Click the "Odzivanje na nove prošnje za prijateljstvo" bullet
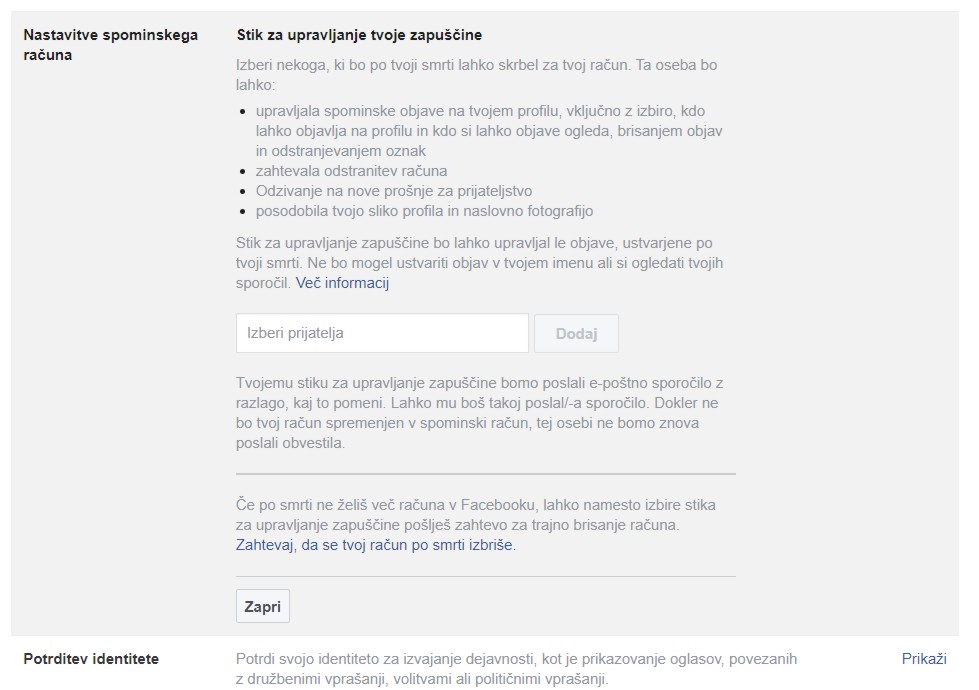The image size is (979, 690). pos(393,191)
